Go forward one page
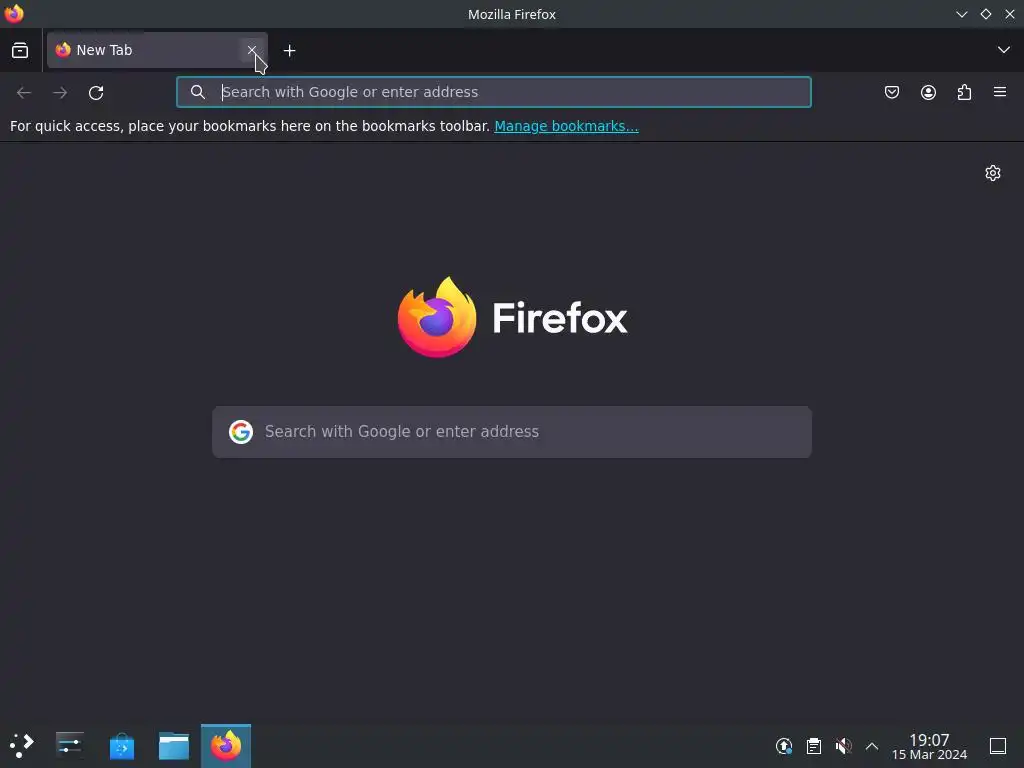The height and width of the screenshot is (768, 1024). (x=60, y=93)
